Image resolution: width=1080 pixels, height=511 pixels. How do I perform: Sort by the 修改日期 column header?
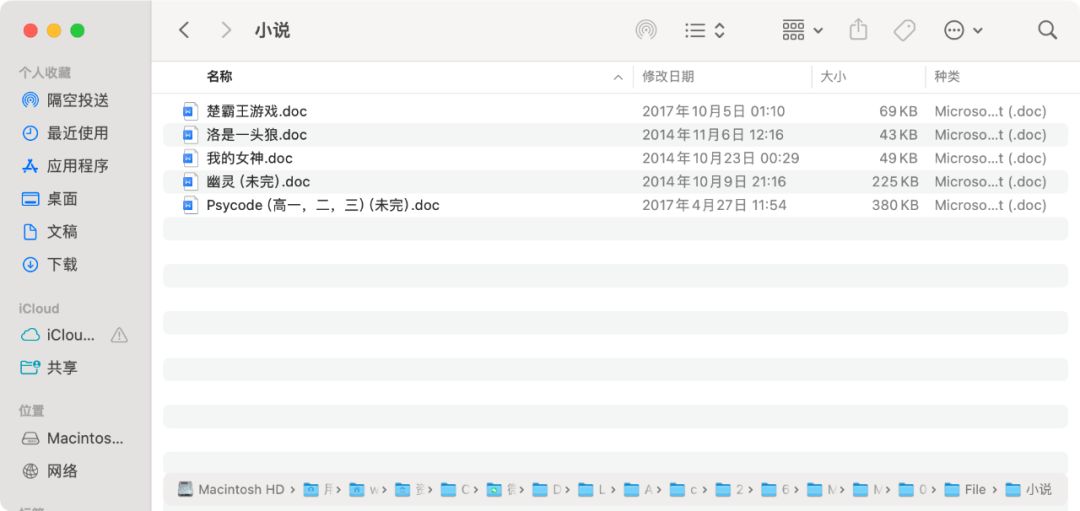668,76
